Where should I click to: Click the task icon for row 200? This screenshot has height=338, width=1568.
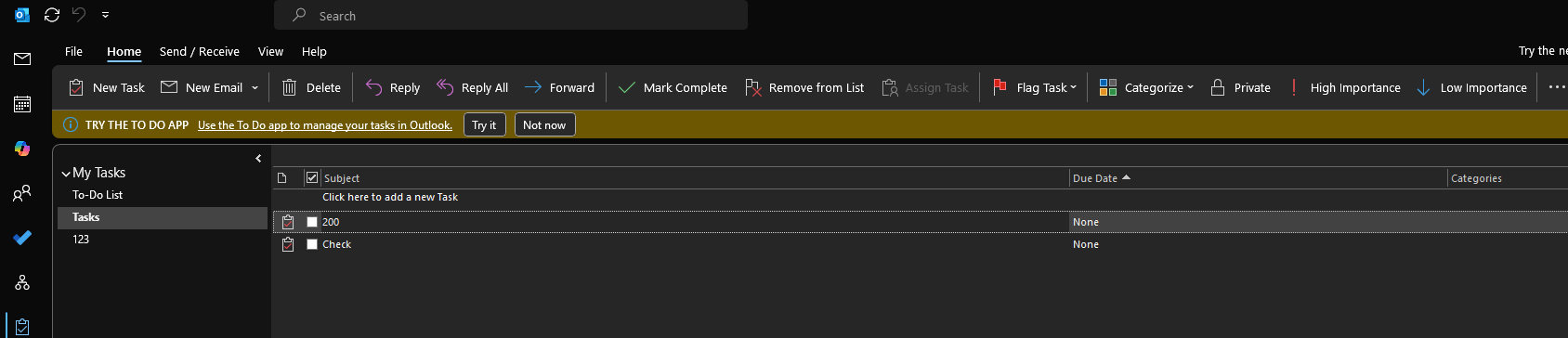pos(288,222)
